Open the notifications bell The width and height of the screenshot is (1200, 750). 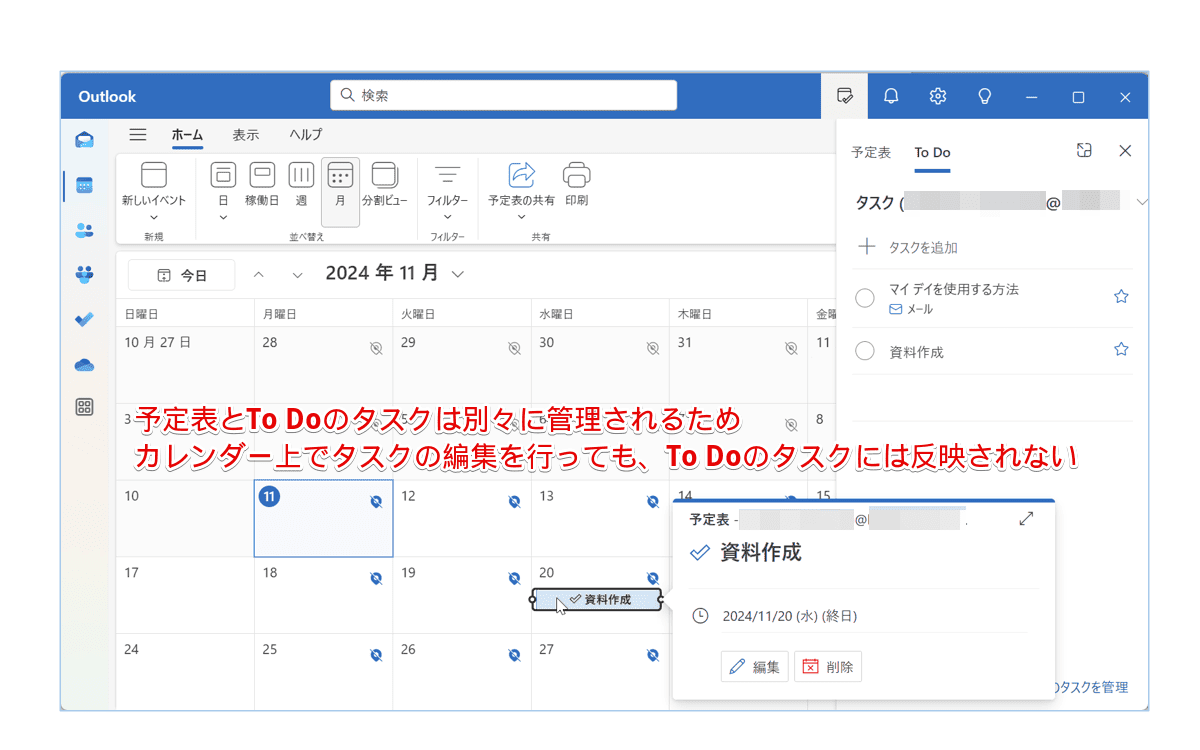click(891, 96)
